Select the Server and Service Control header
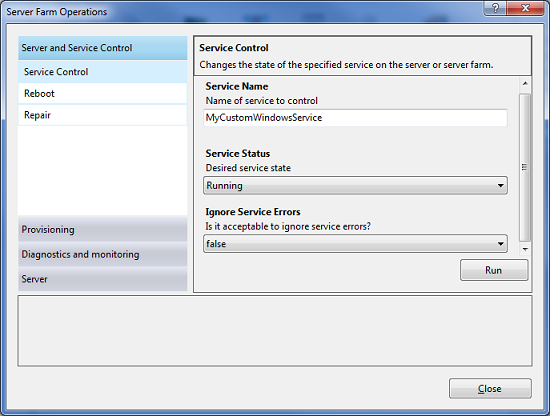 pyautogui.click(x=102, y=48)
